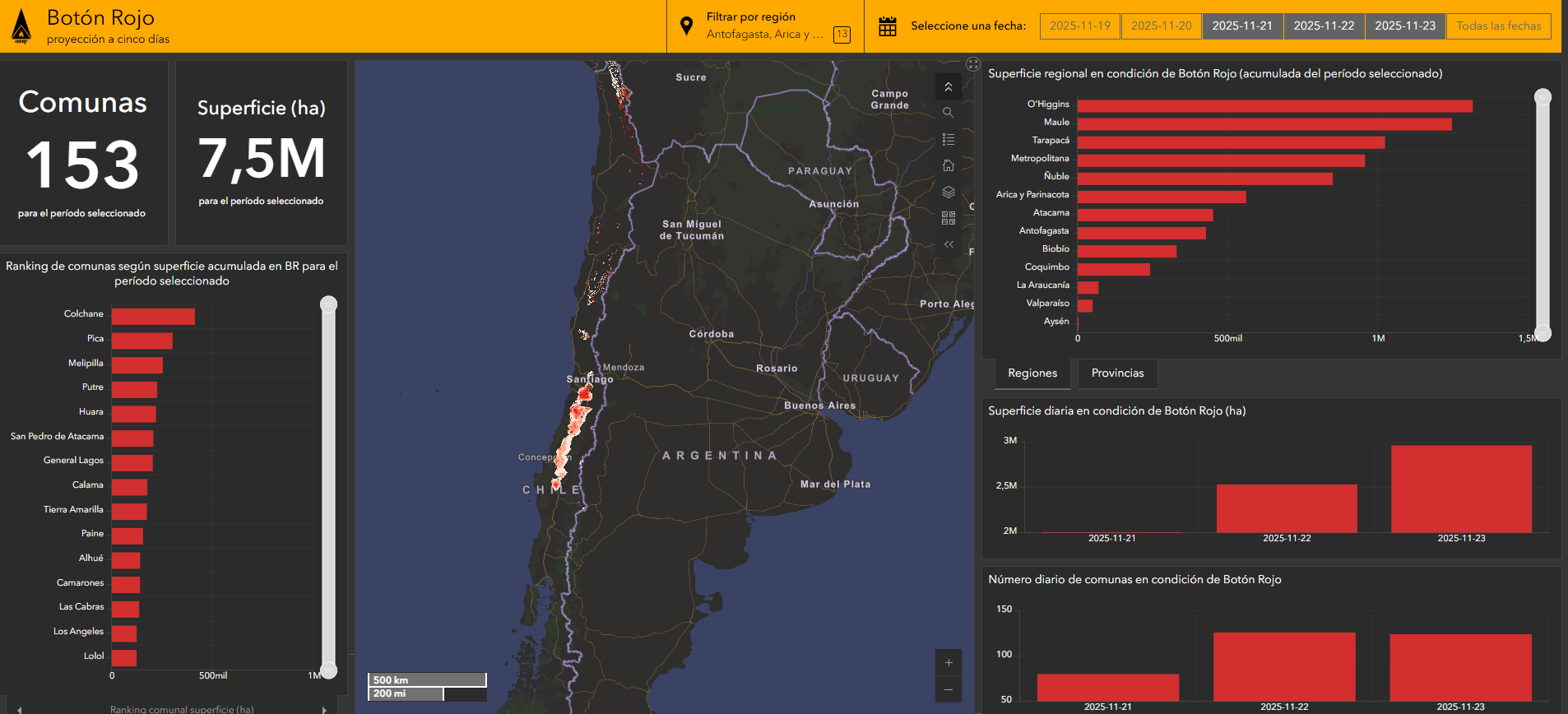Go to next ranking chart page
Viewport: 1568px width, 714px height.
pos(324,709)
